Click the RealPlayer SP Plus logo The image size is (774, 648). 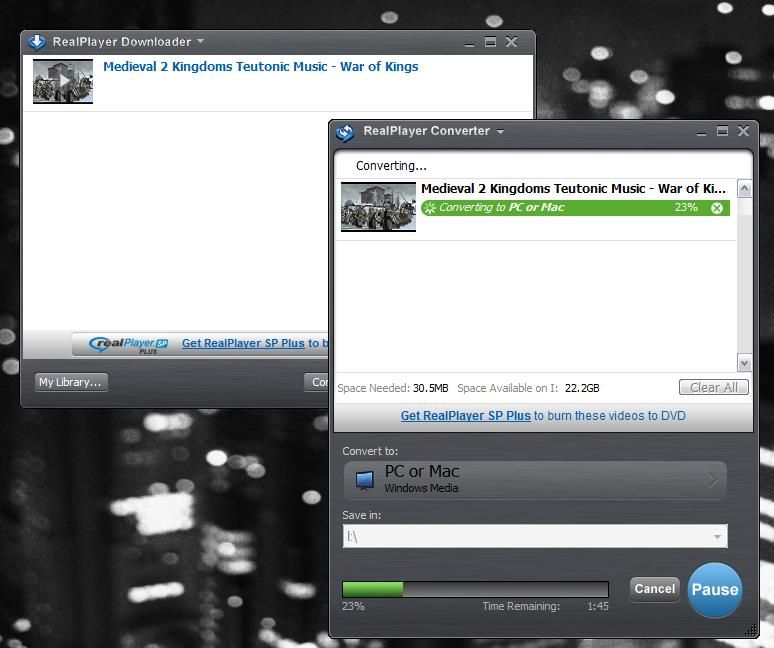[128, 344]
